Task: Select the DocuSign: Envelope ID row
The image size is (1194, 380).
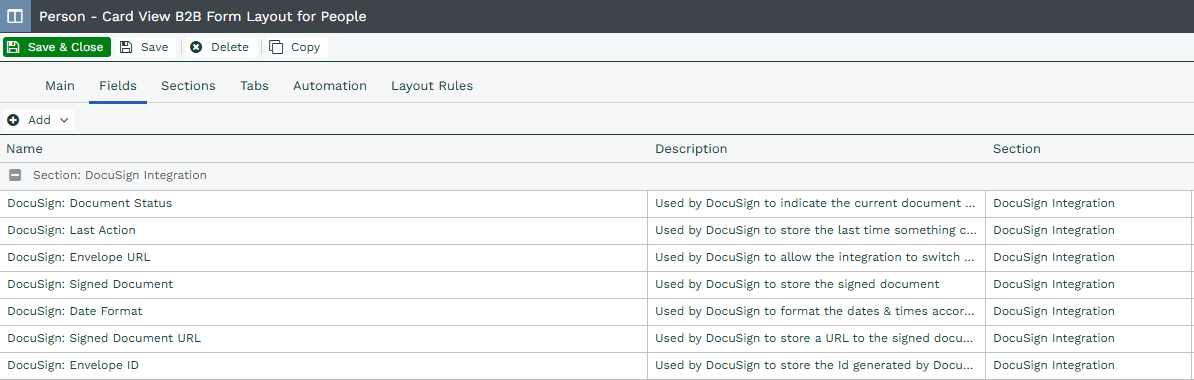Action: (597, 366)
